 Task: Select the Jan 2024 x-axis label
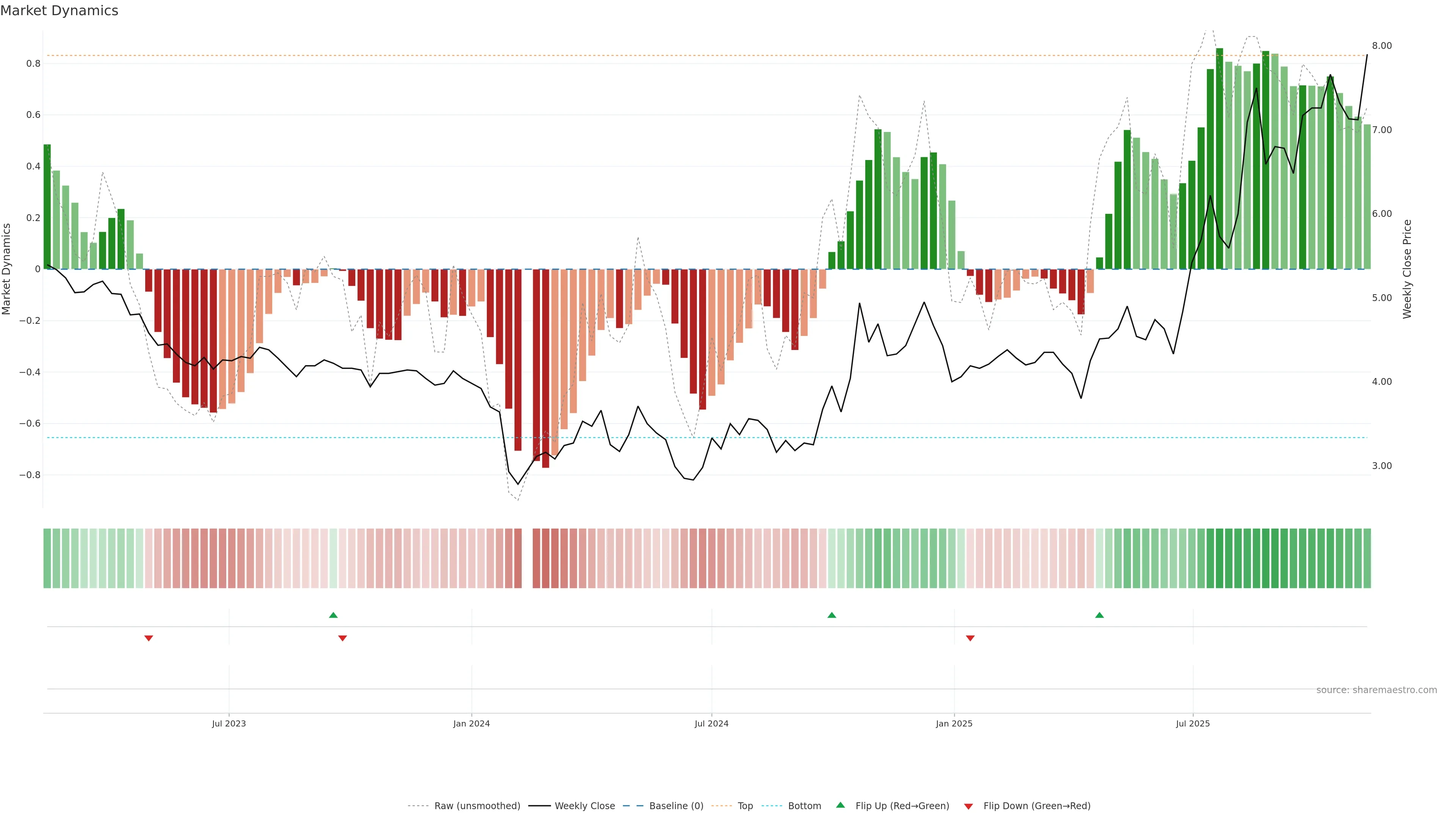(x=471, y=723)
